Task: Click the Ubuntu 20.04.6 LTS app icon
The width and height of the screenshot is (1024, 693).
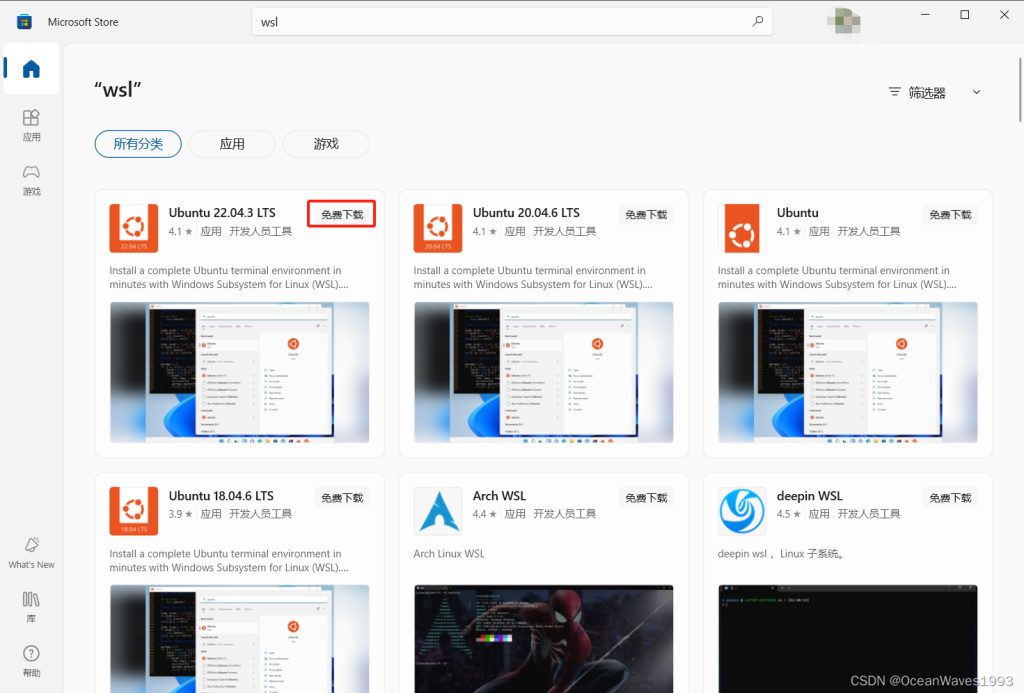Action: pos(438,228)
